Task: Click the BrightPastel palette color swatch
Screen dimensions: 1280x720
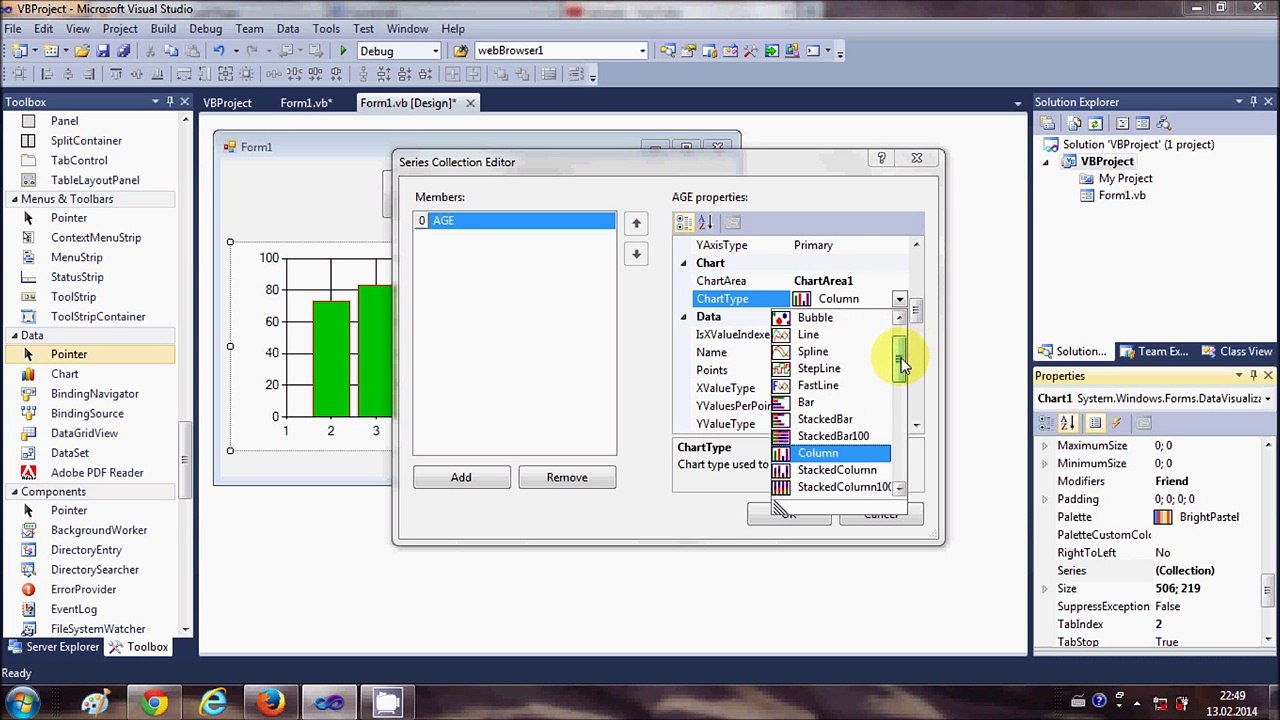Action: (1162, 517)
